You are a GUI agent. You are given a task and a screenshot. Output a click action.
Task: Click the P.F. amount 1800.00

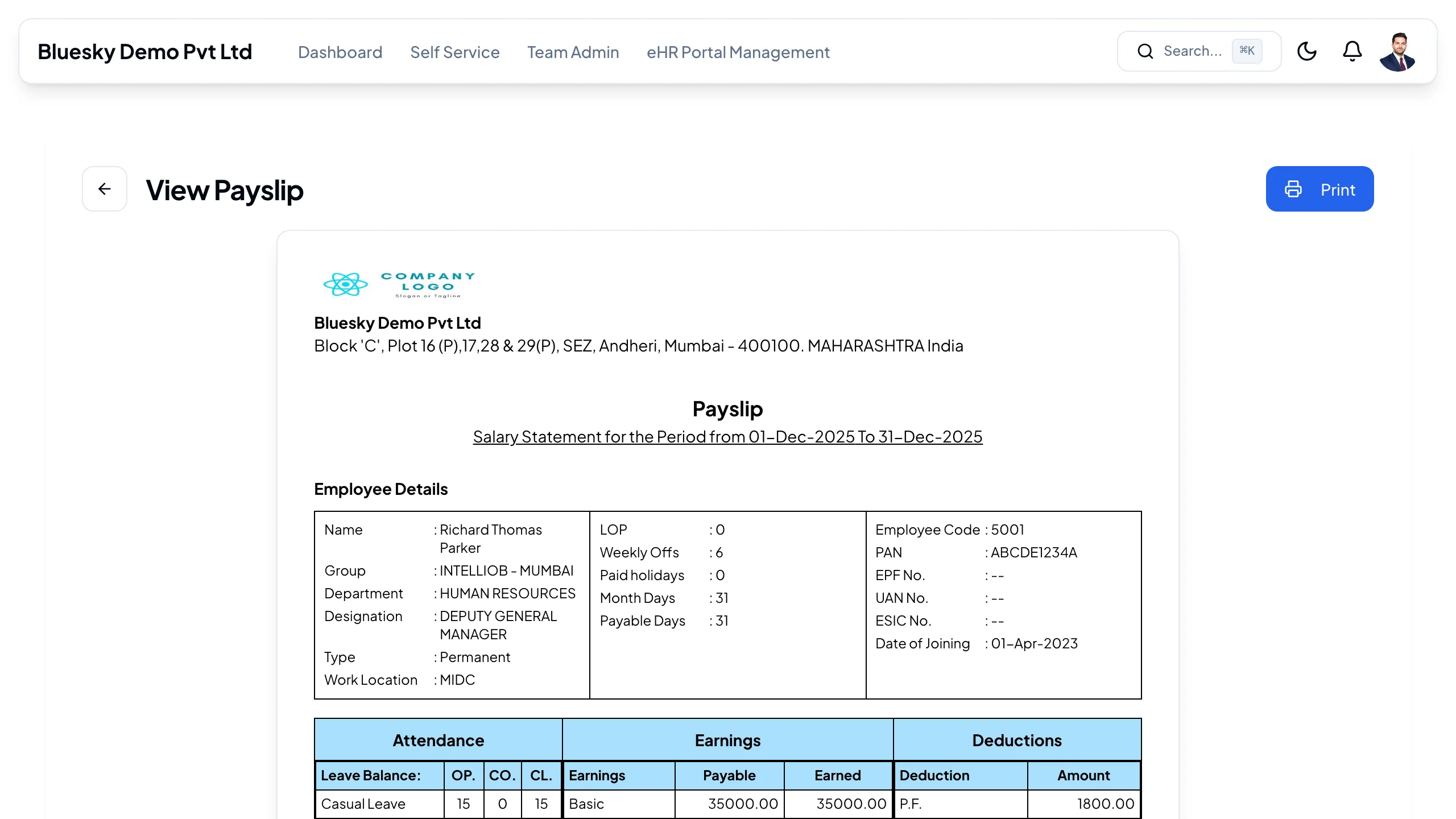pos(1105,804)
